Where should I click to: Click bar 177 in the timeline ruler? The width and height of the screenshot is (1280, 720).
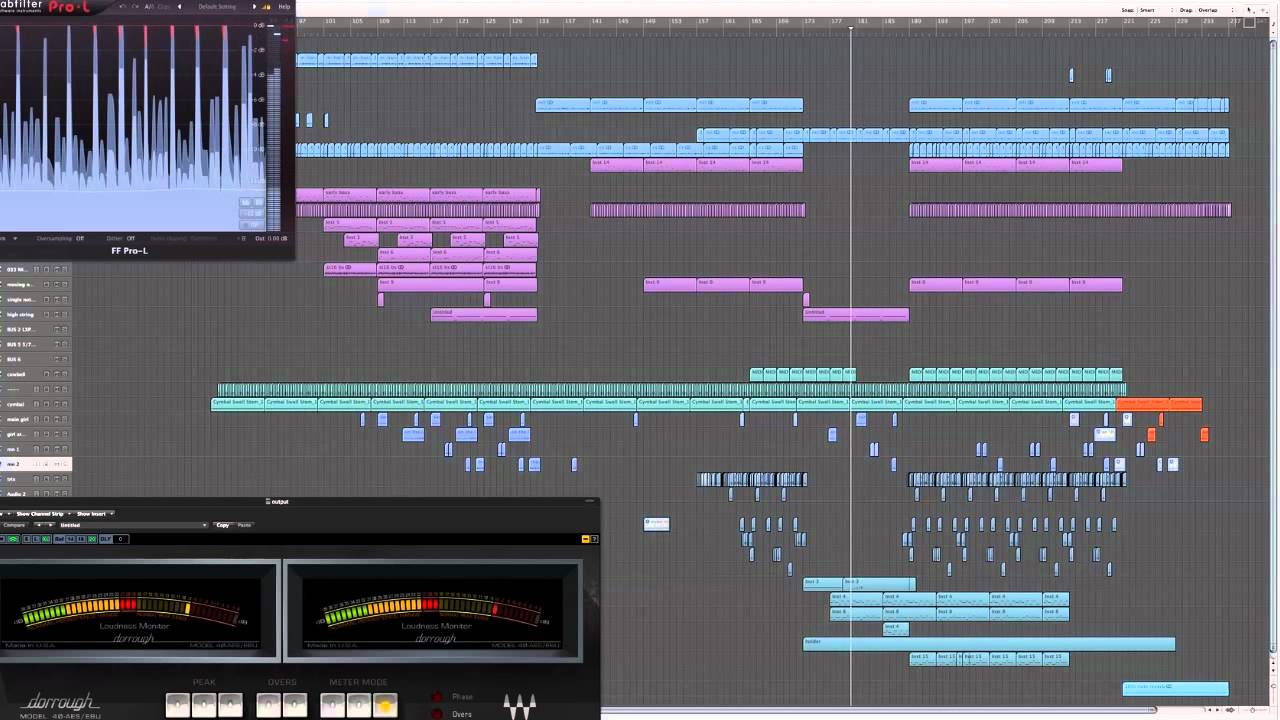837,20
